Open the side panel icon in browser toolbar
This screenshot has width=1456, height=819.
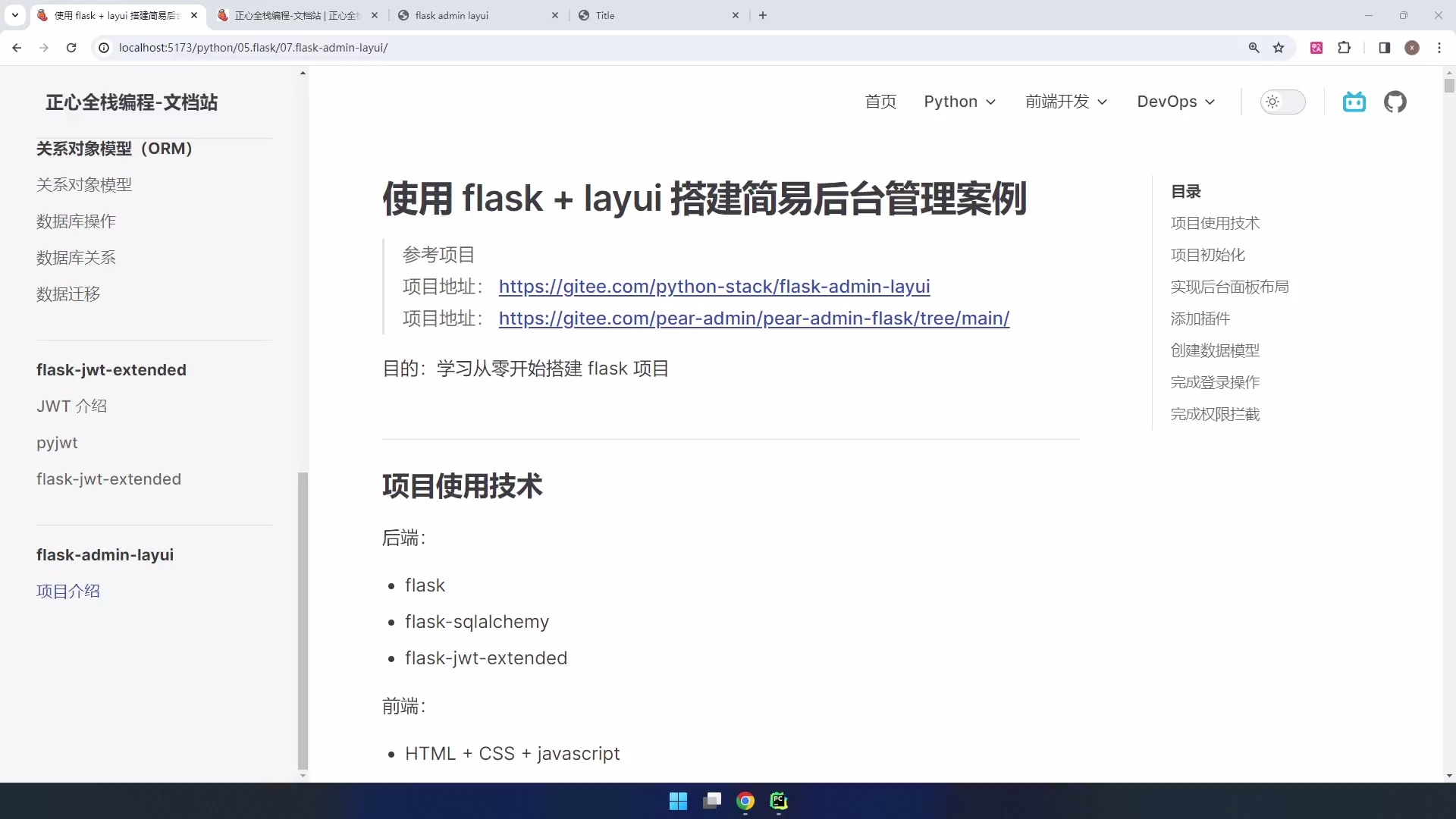tap(1384, 47)
